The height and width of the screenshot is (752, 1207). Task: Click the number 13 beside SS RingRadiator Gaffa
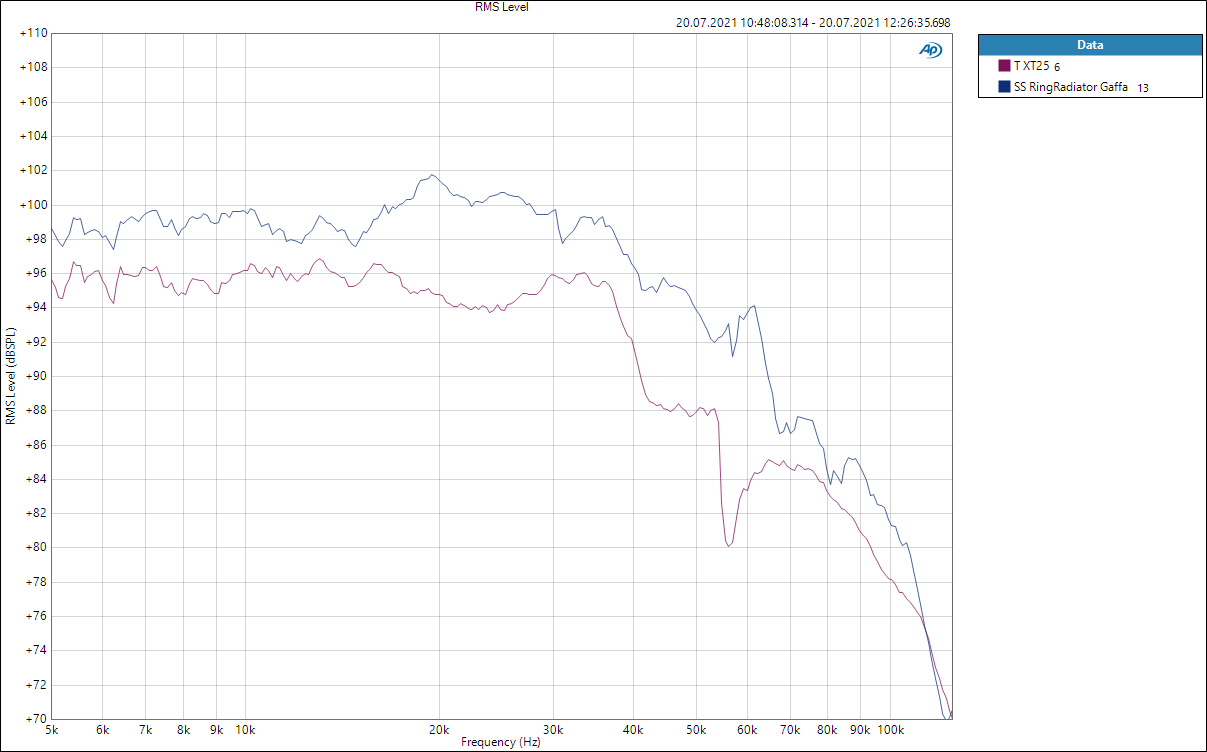1143,88
